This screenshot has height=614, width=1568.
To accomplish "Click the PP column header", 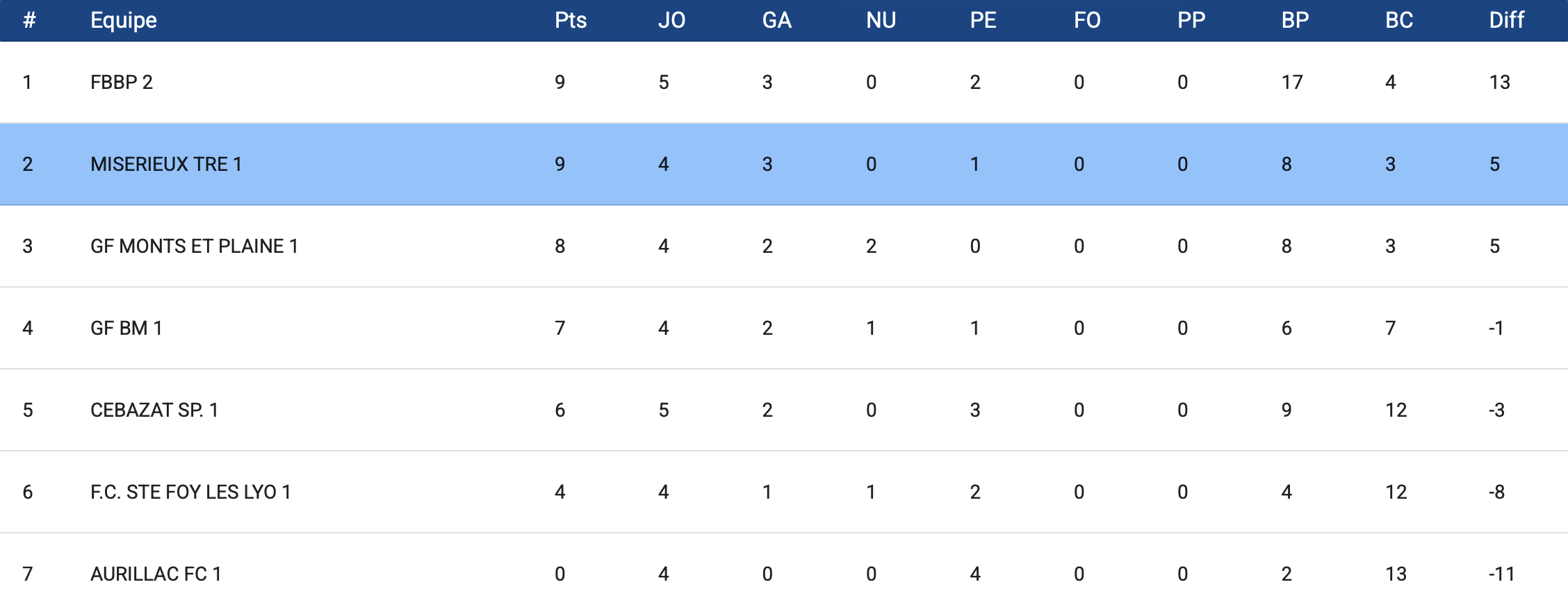I will [x=1191, y=20].
